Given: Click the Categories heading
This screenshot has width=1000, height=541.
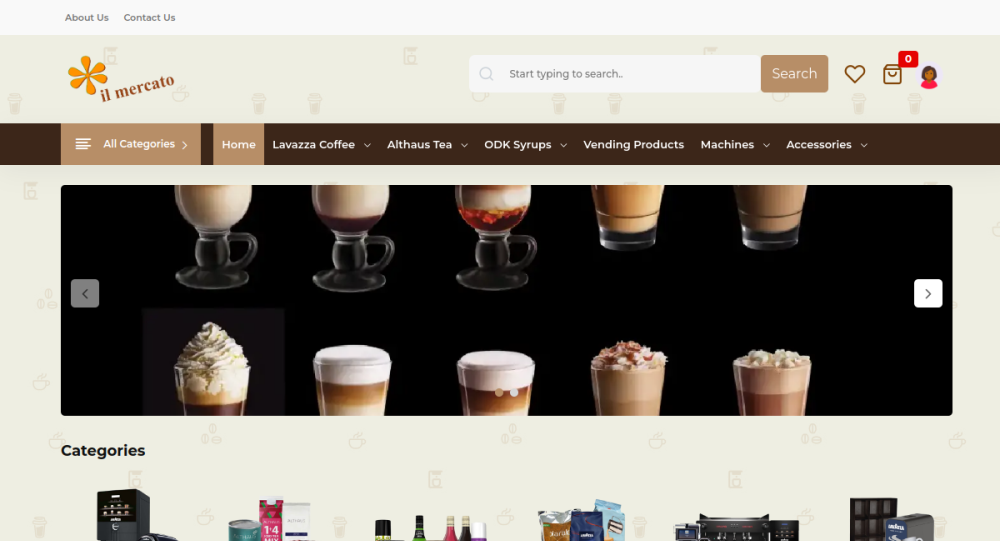Looking at the screenshot, I should point(103,450).
